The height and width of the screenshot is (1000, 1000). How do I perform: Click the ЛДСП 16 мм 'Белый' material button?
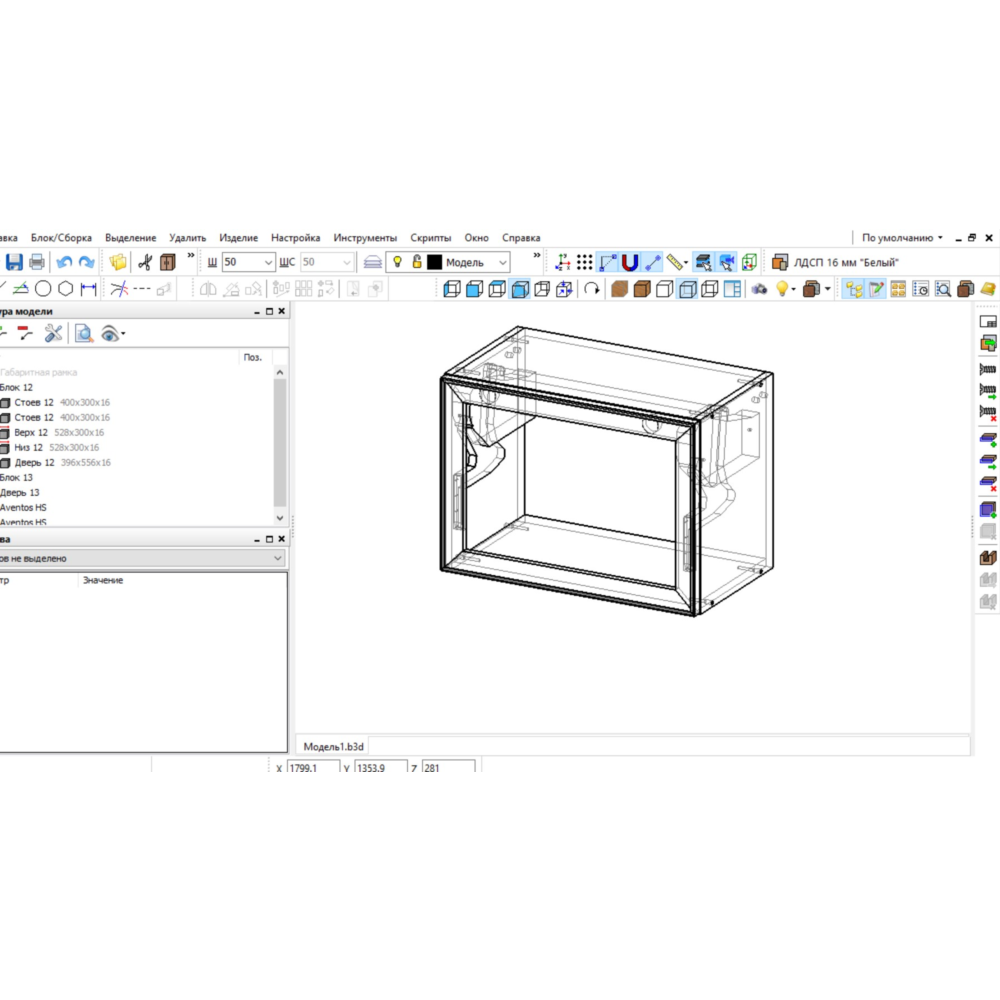click(836, 262)
